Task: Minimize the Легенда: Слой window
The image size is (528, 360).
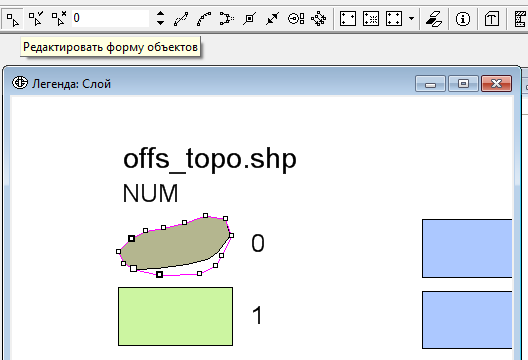Action: click(x=430, y=84)
